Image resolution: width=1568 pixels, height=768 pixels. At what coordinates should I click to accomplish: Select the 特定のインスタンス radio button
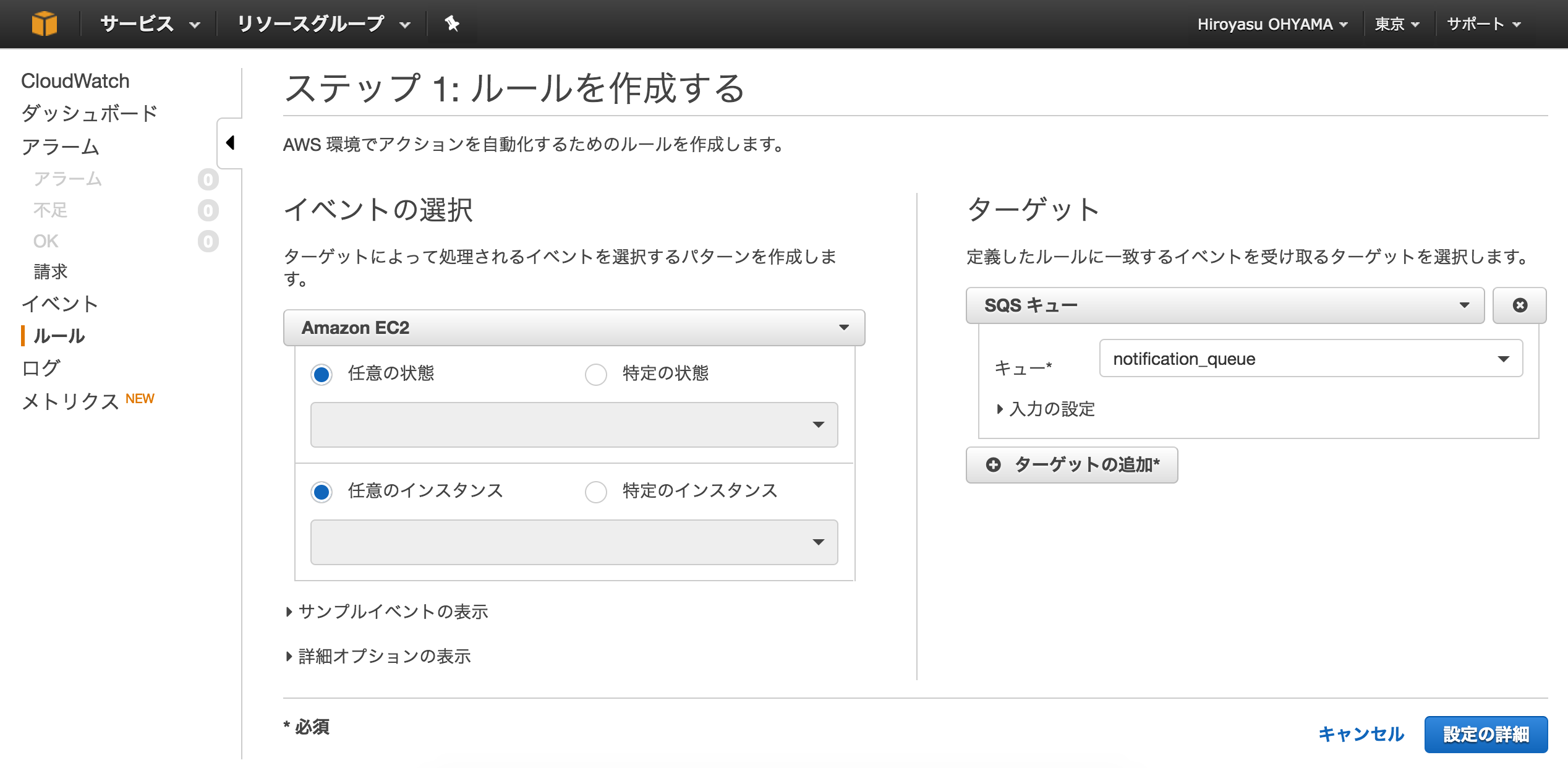pyautogui.click(x=595, y=492)
